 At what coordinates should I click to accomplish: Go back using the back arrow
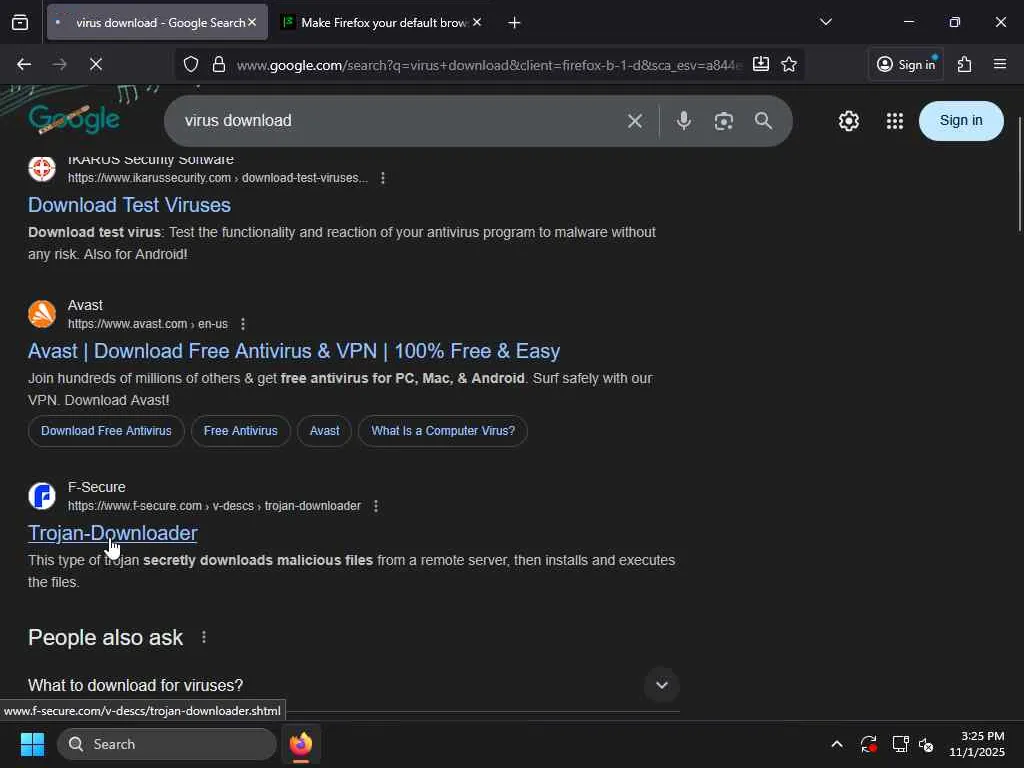(x=24, y=64)
